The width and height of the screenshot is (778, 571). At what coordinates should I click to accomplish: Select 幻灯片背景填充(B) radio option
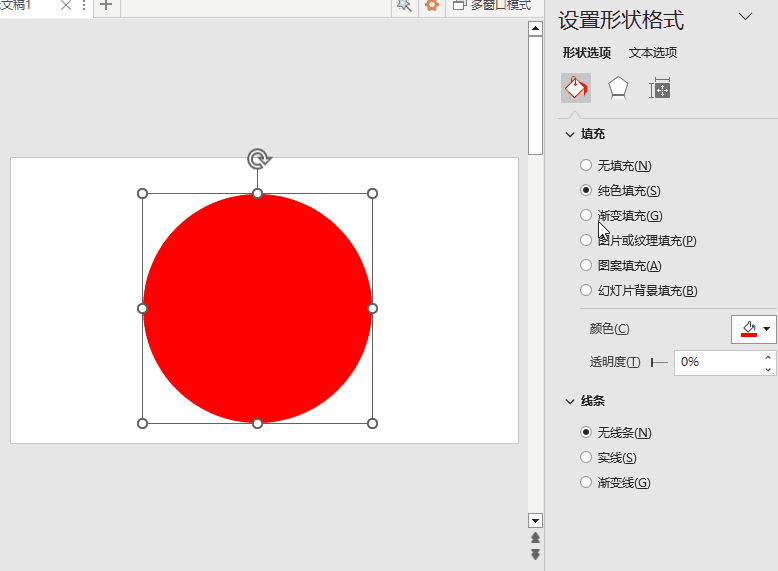[586, 290]
